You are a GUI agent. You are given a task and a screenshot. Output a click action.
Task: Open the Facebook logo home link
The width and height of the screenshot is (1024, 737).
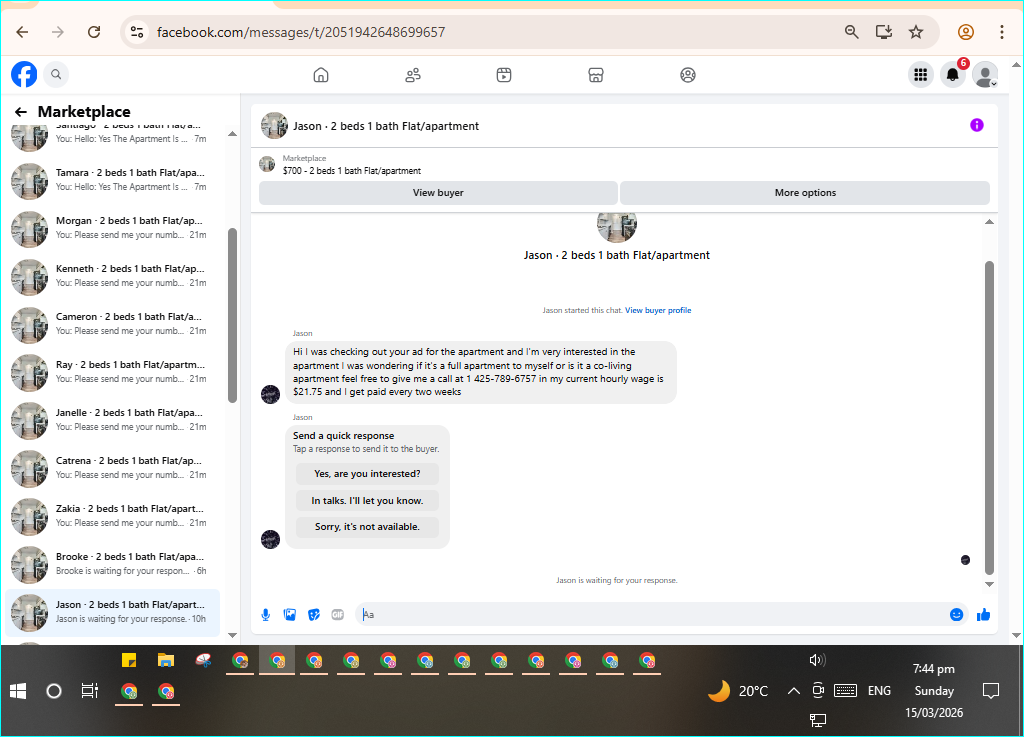click(24, 74)
